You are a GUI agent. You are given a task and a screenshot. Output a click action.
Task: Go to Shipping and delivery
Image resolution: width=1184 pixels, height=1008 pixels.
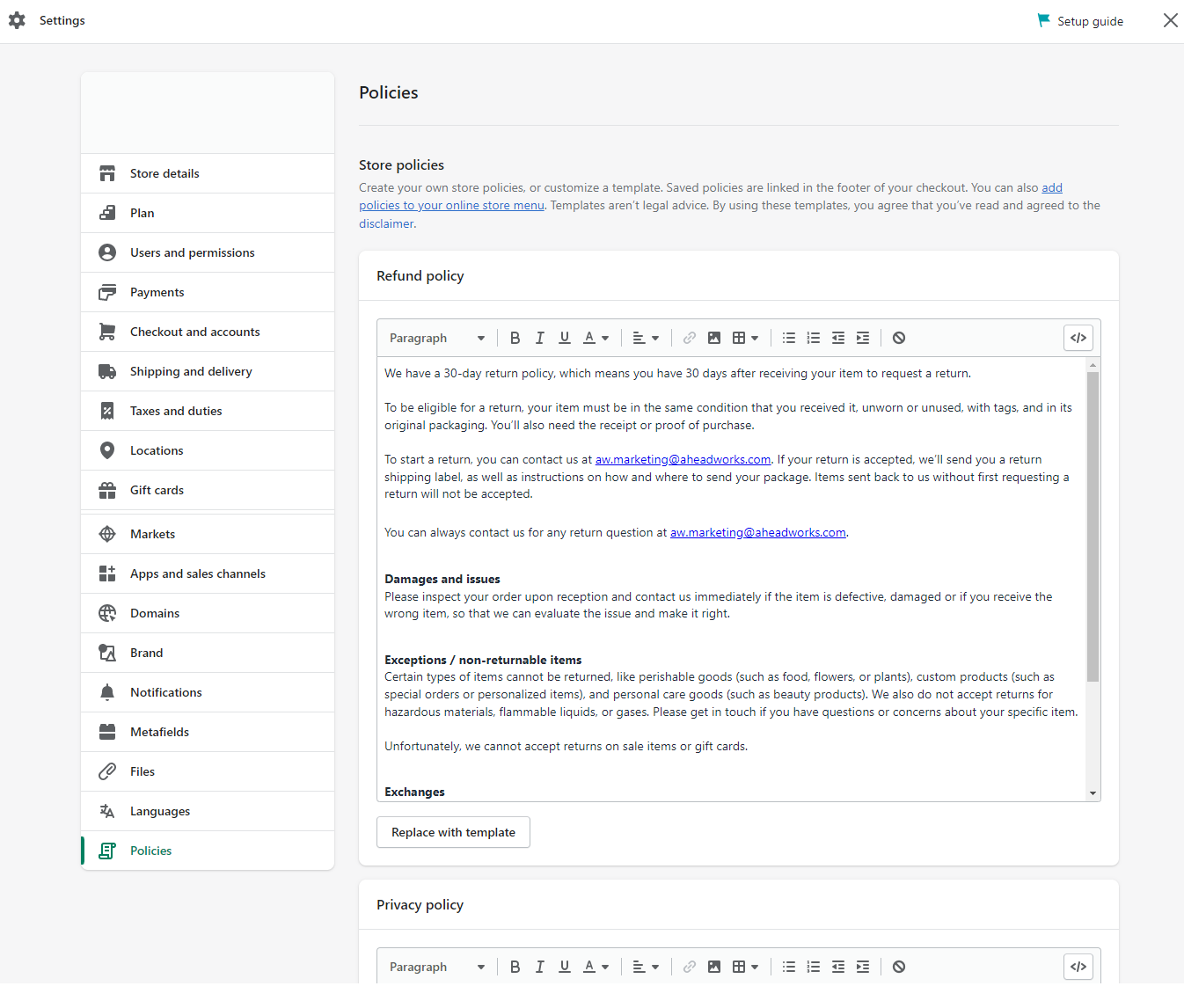(208, 371)
